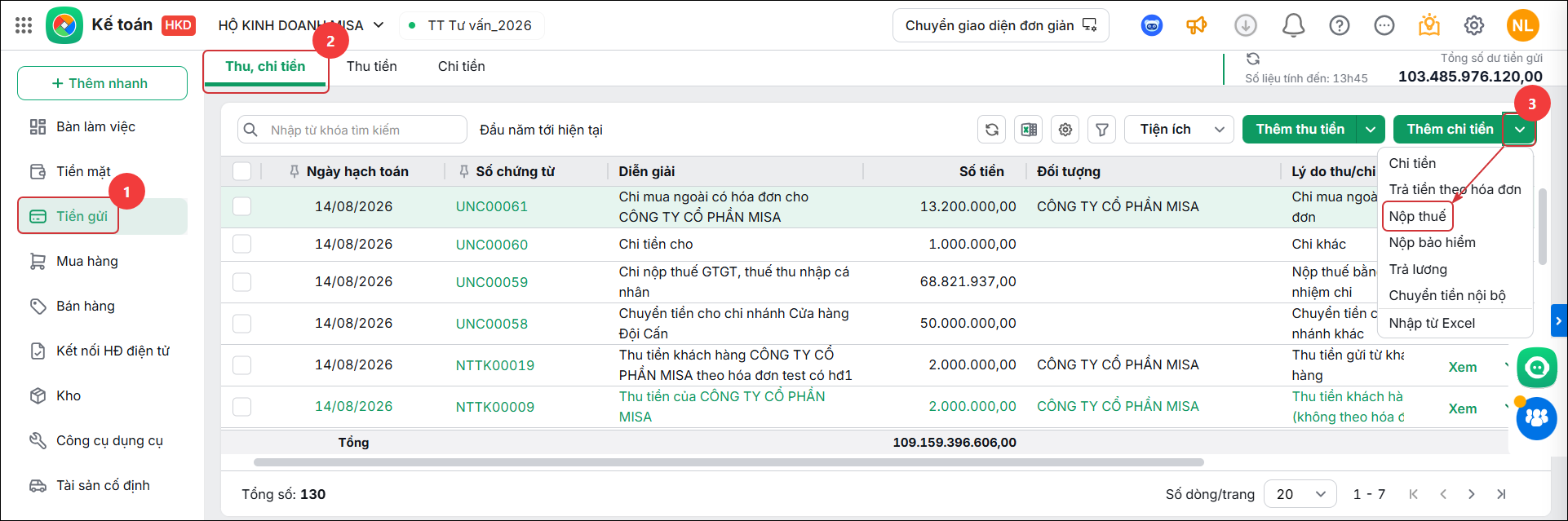Image resolution: width=1568 pixels, height=521 pixels.
Task: Open notifications bell icon
Action: tap(1293, 25)
